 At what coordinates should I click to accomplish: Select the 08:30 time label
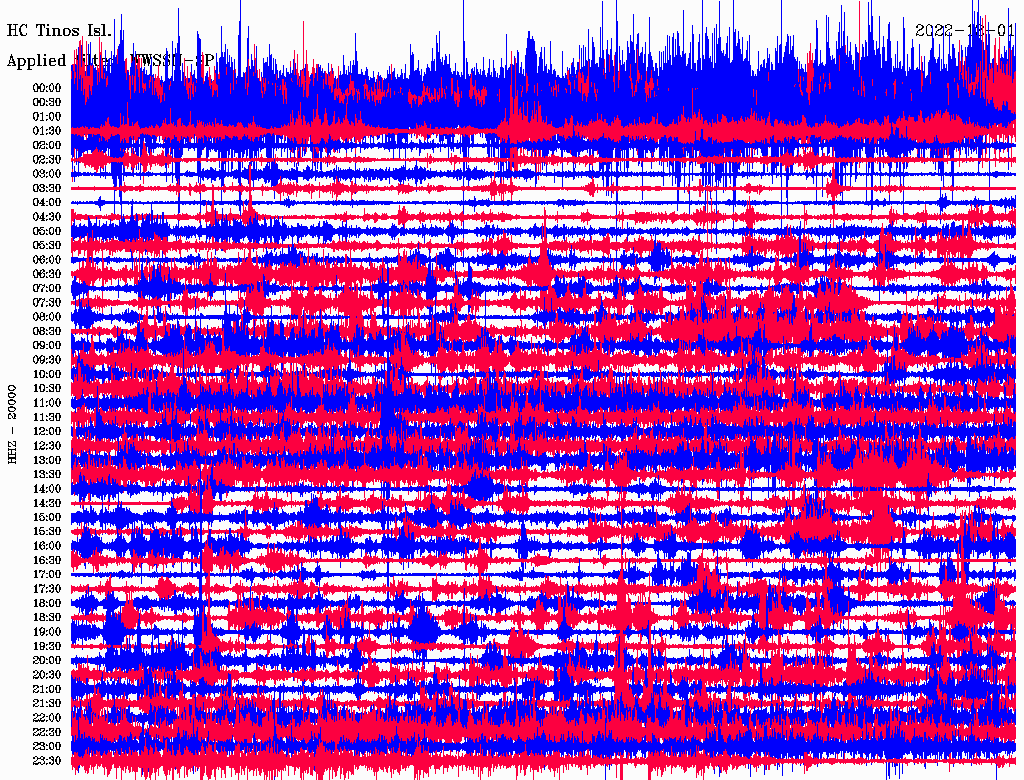click(47, 331)
